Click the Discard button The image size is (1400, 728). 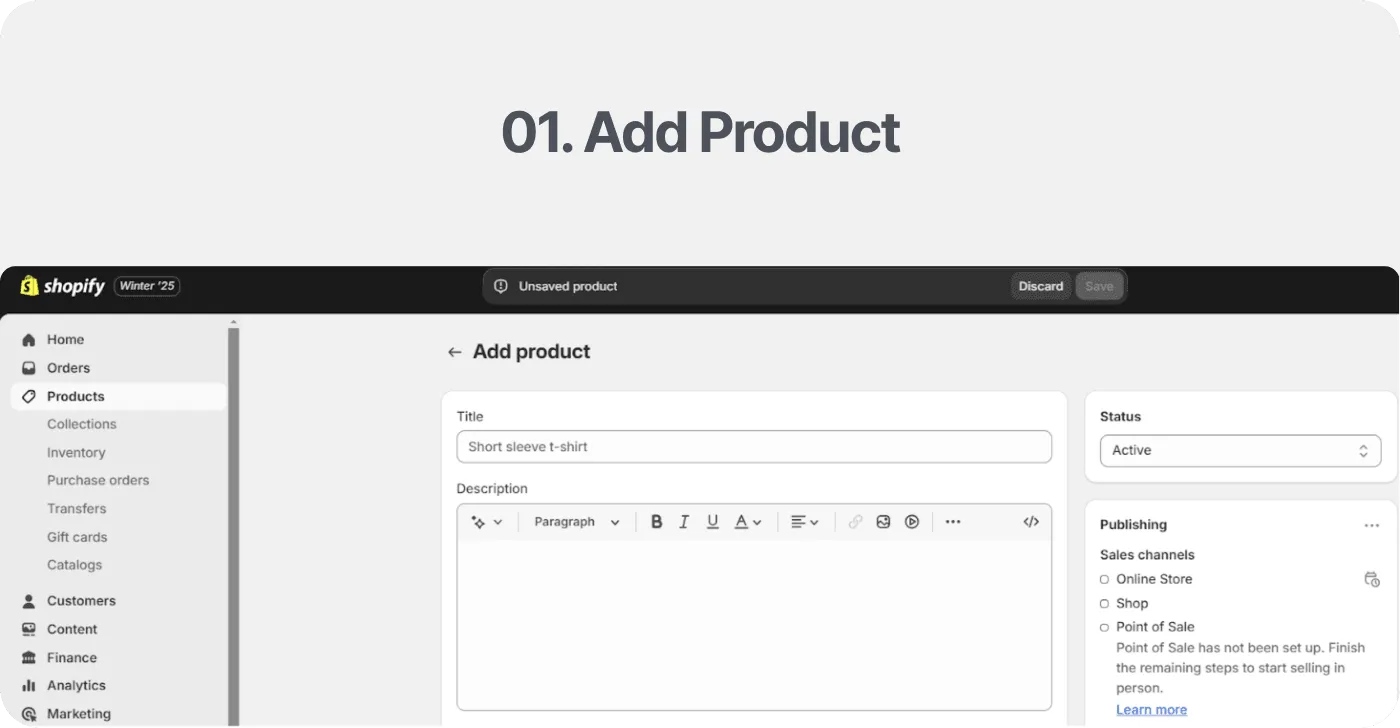(1040, 286)
